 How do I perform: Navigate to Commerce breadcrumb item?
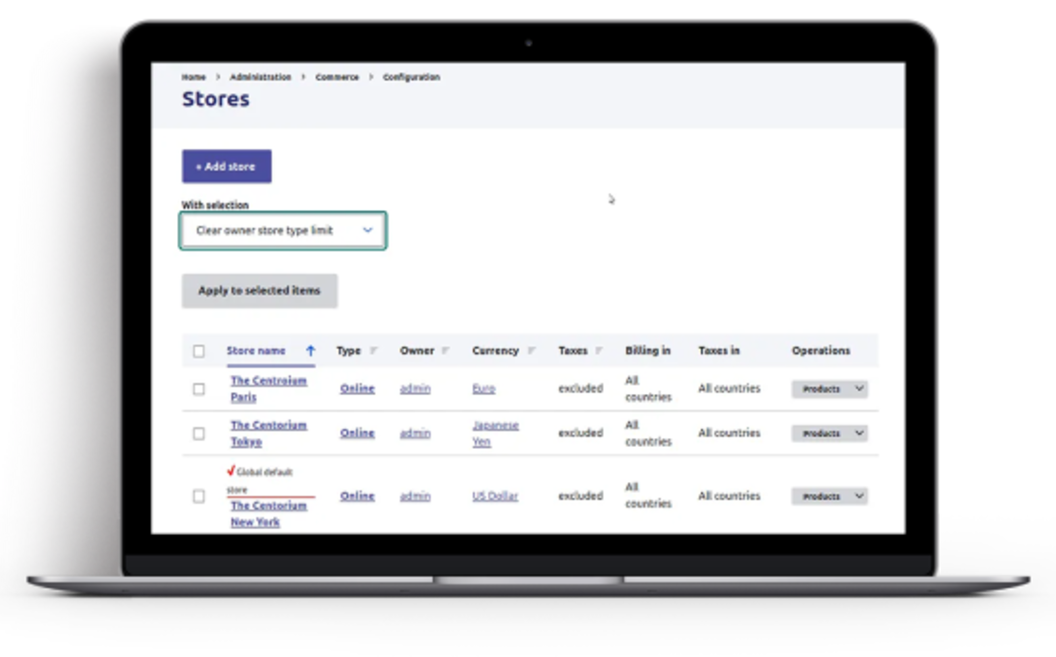(x=337, y=77)
